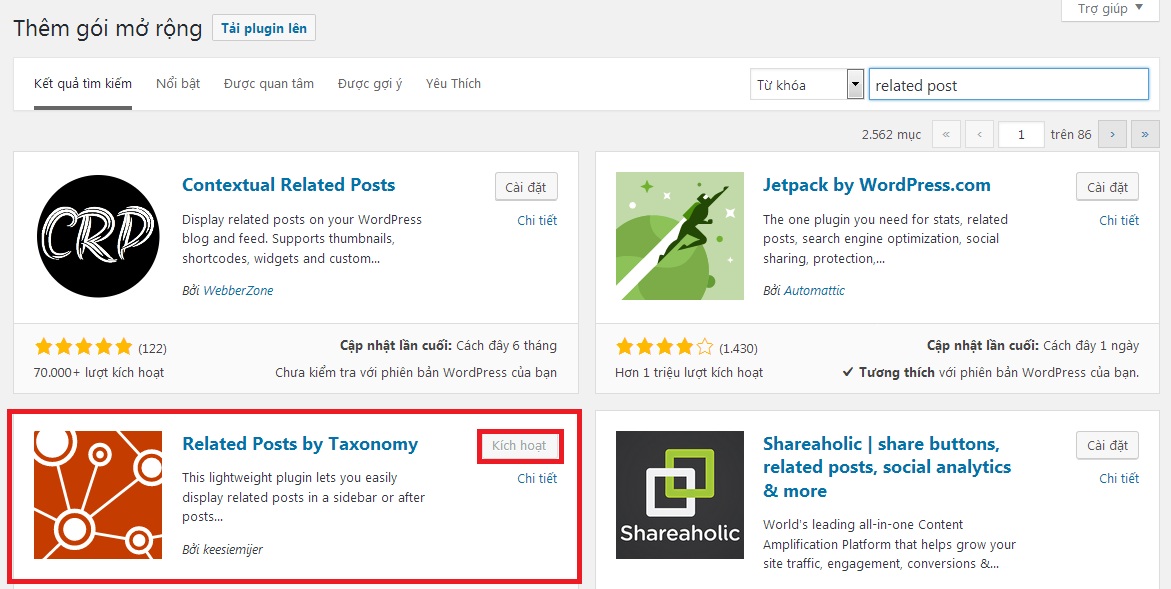The height and width of the screenshot is (589, 1171).
Task: Open the Yêu Thích tab
Action: click(453, 84)
